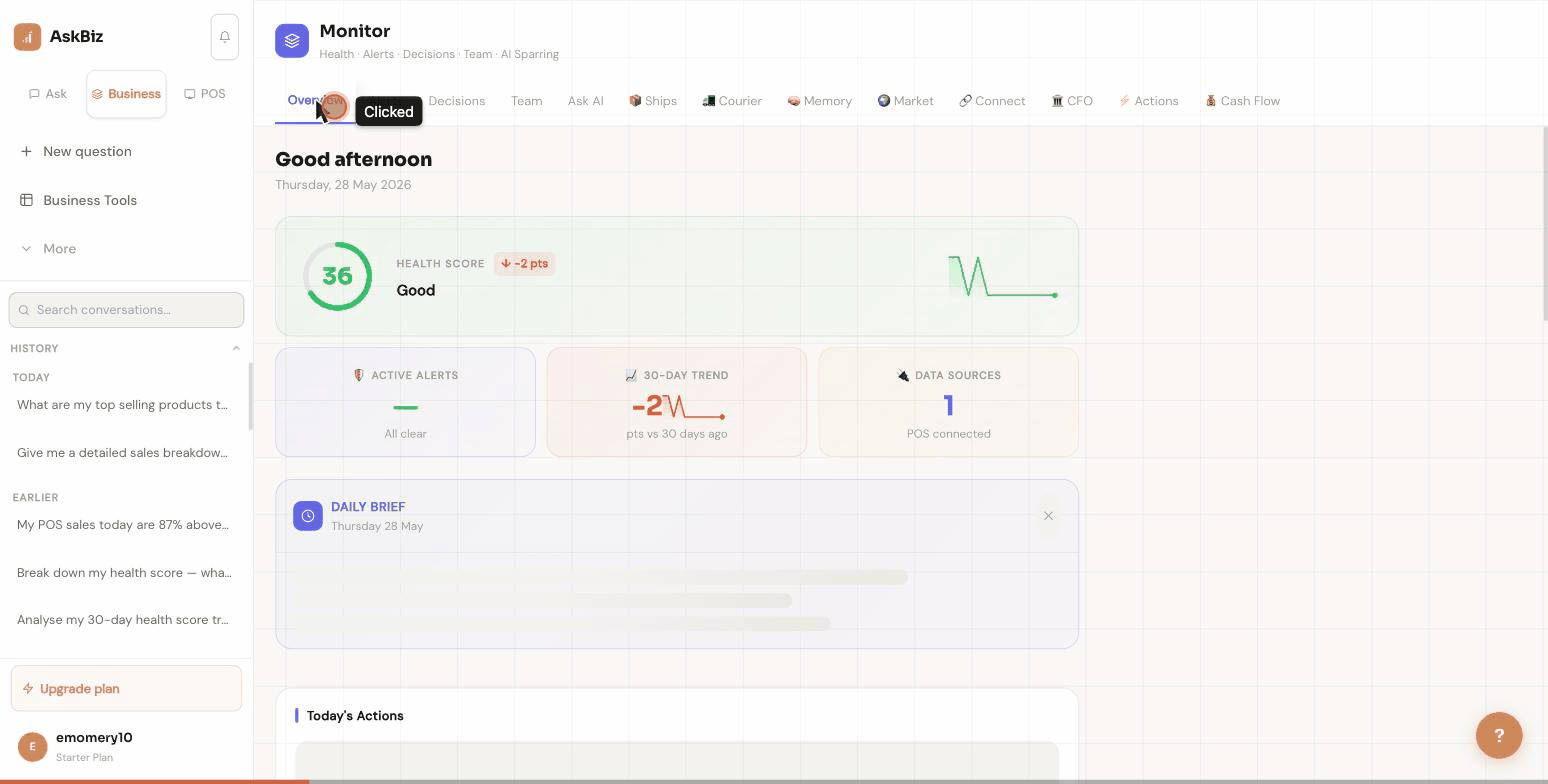Viewport: 1548px width, 784px height.
Task: Switch to Ask mode
Action: 48,94
